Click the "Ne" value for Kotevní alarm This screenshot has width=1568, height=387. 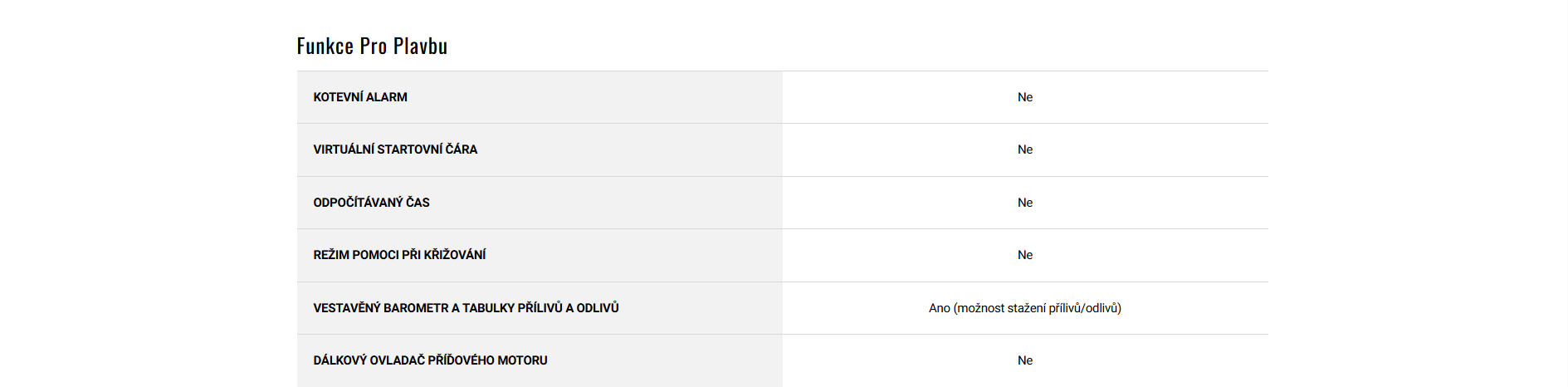point(1024,97)
